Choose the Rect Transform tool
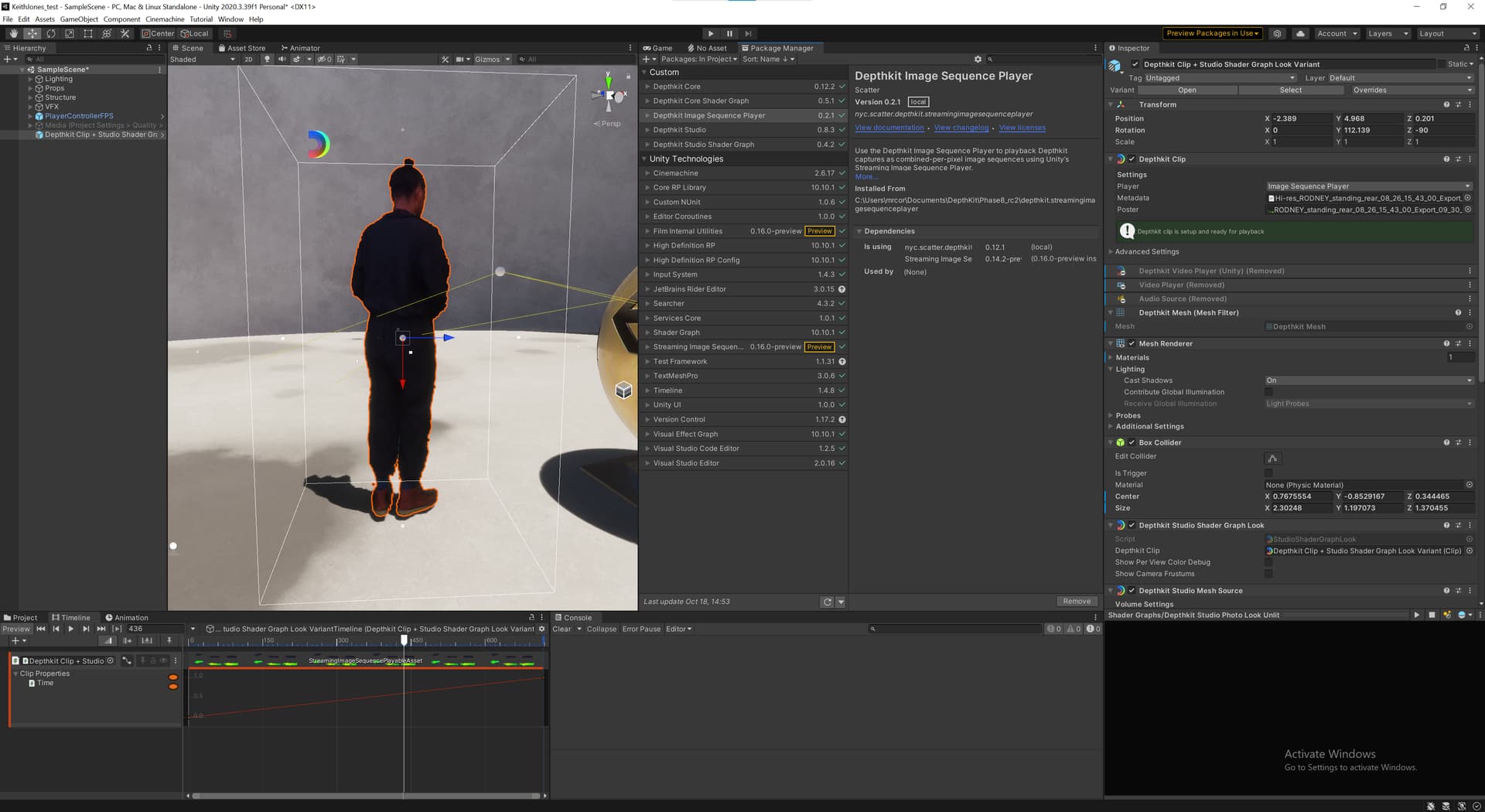Image resolution: width=1485 pixels, height=812 pixels. pyautogui.click(x=87, y=33)
